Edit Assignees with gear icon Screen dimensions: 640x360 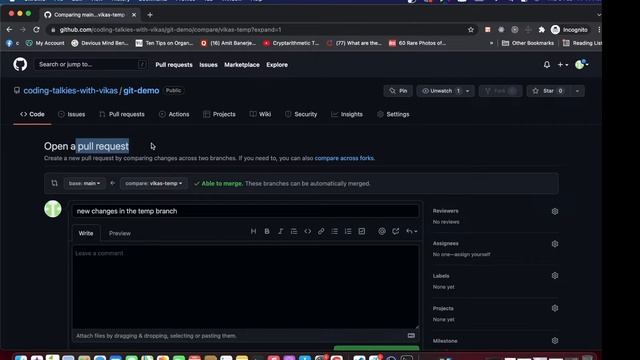coord(555,244)
